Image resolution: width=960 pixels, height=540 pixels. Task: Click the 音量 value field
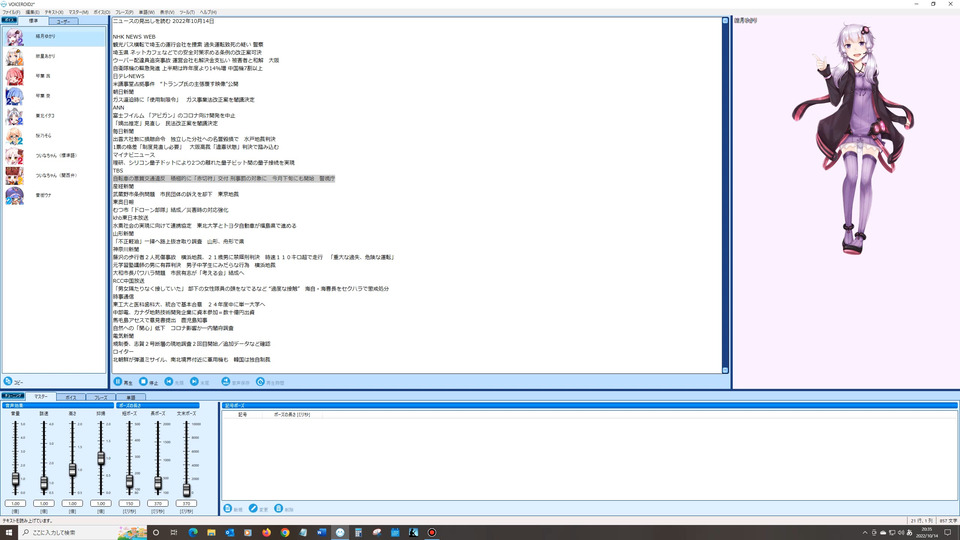tap(15, 503)
